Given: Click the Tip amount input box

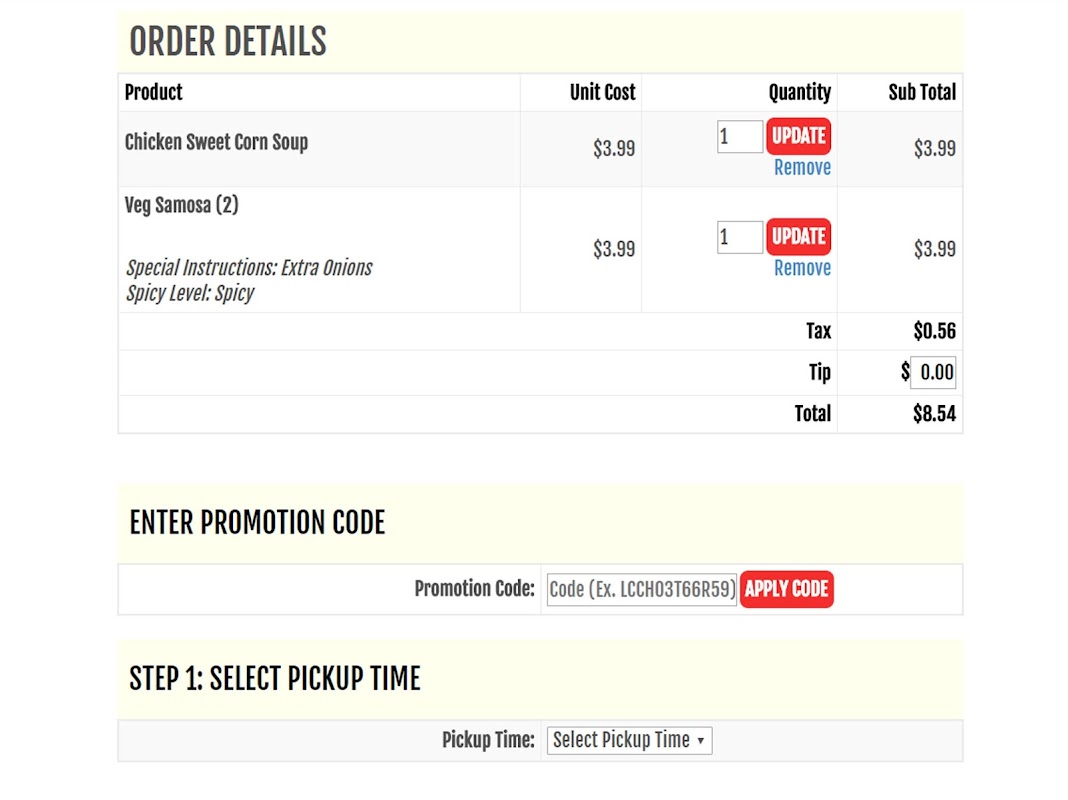Looking at the screenshot, I should point(934,373).
